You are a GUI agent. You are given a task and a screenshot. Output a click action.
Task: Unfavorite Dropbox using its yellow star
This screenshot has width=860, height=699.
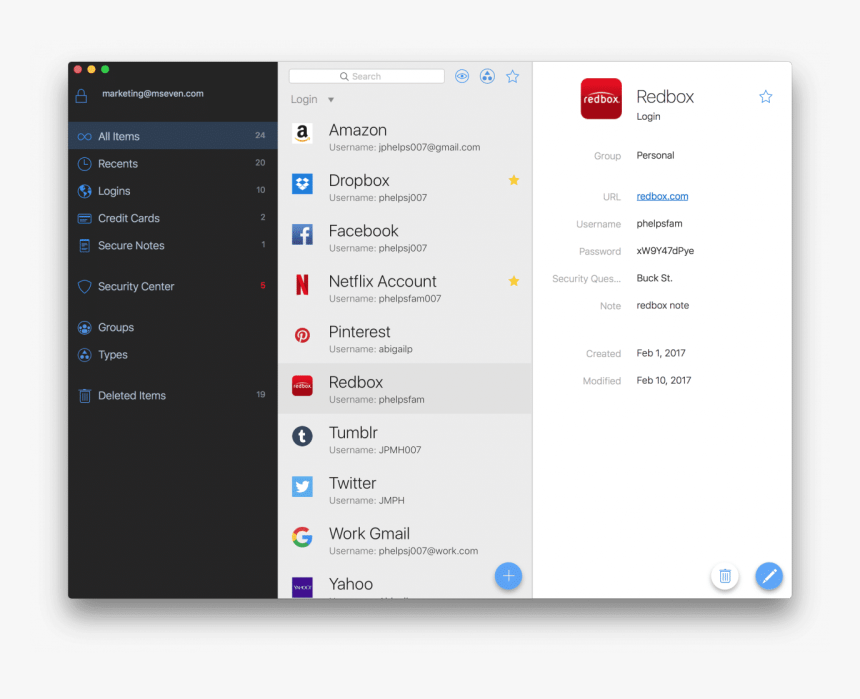point(514,180)
